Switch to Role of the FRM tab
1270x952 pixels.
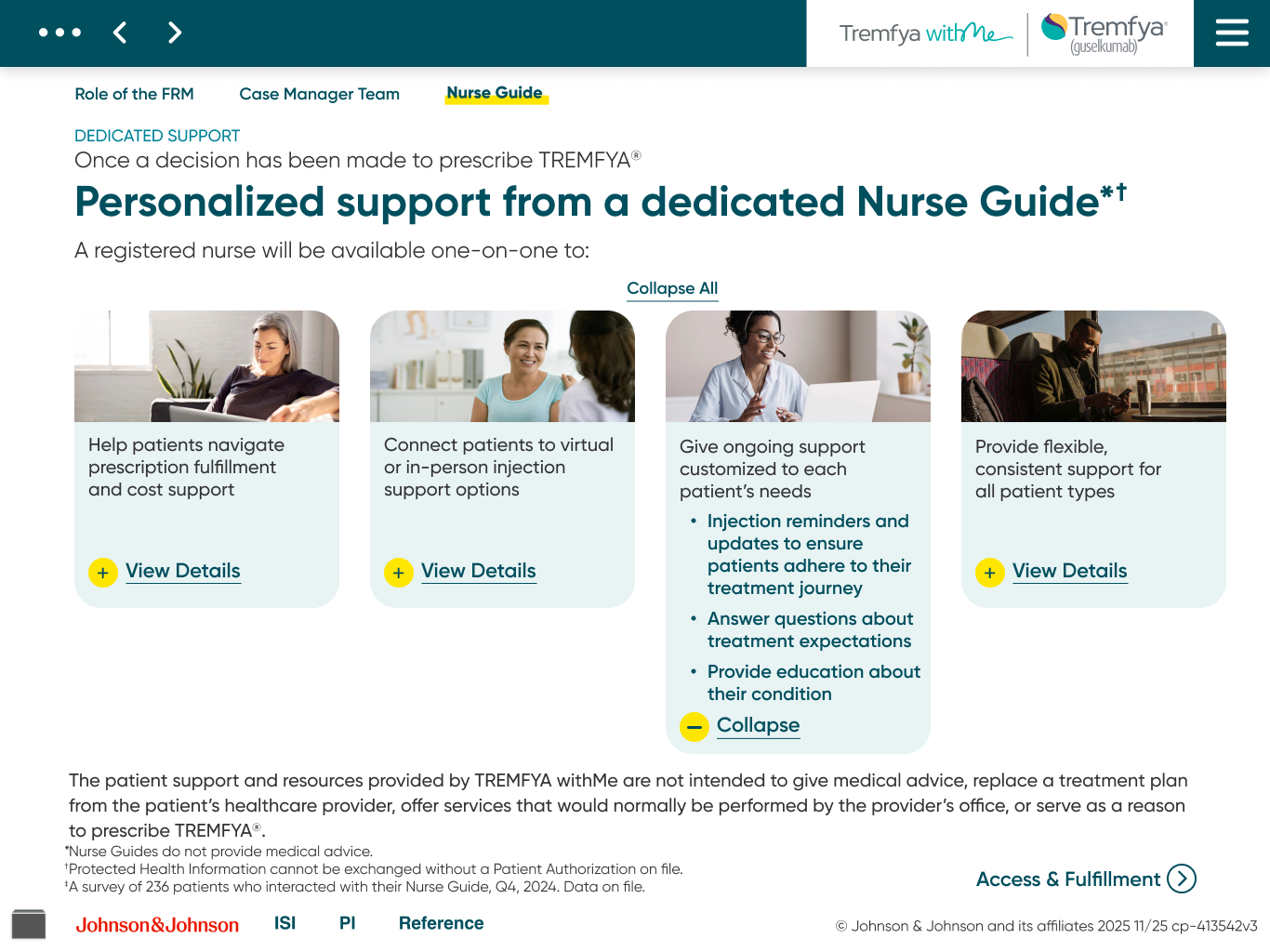[x=135, y=94]
